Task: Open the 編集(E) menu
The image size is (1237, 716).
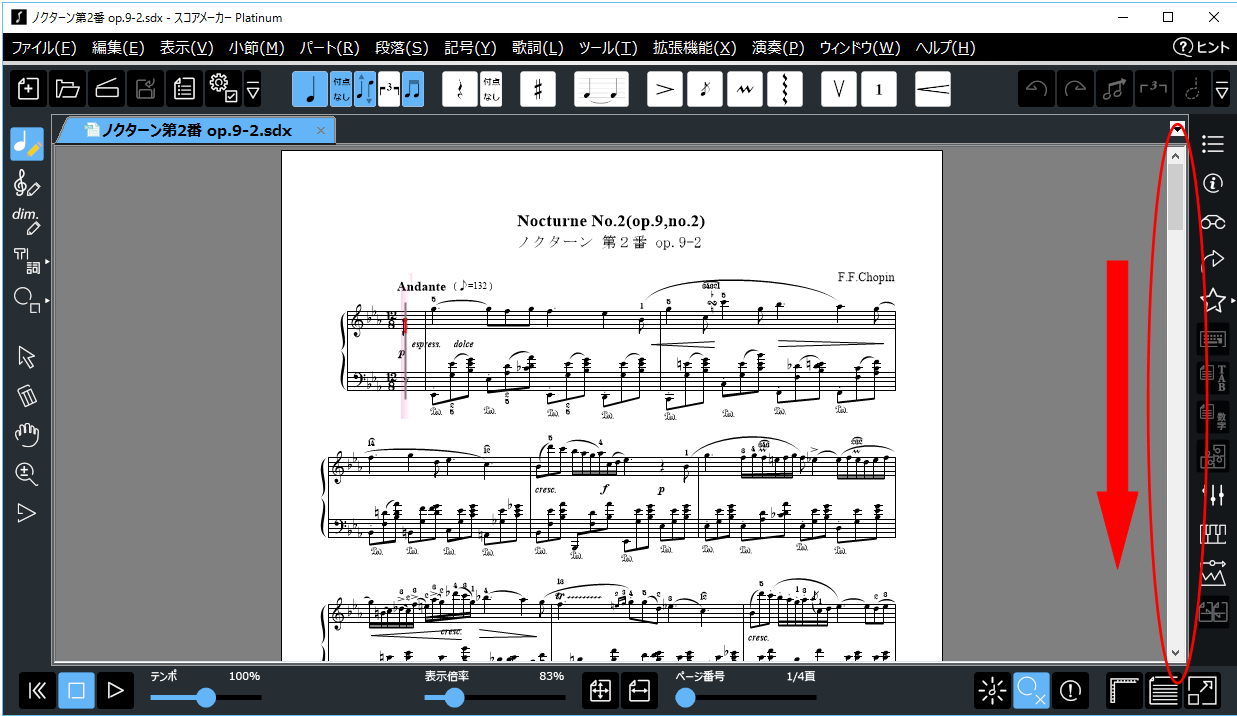Action: coord(118,48)
